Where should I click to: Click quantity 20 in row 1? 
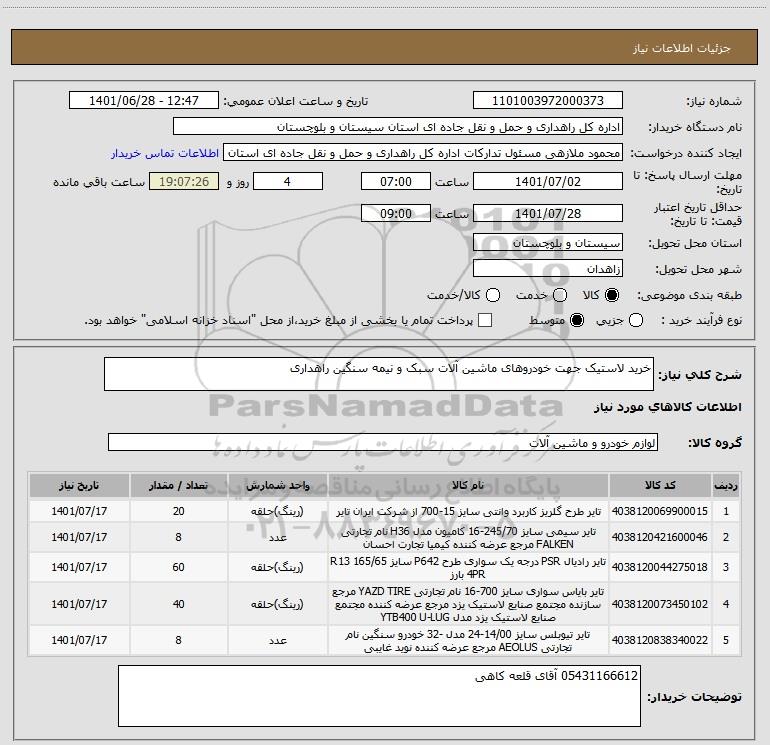[178, 511]
